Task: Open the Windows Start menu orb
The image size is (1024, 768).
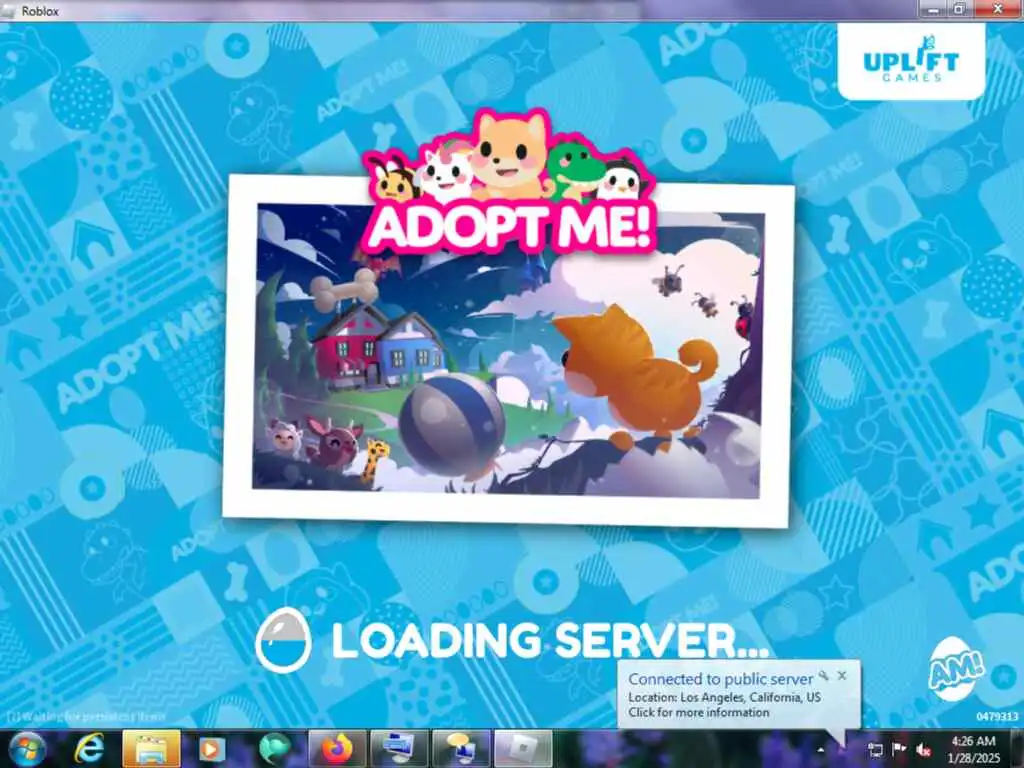Action: (27, 749)
